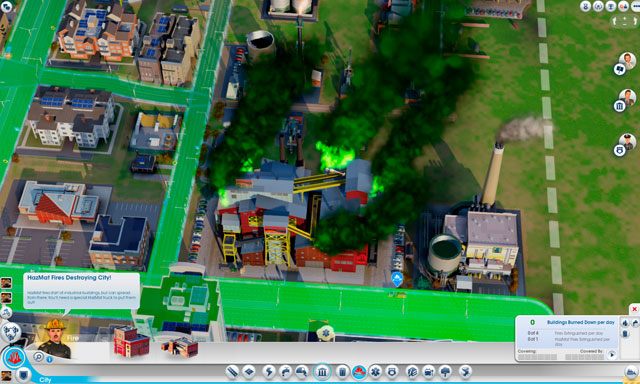The width and height of the screenshot is (640, 384).
Task: Click the top-left corner round icon
Action: click(7, 6)
